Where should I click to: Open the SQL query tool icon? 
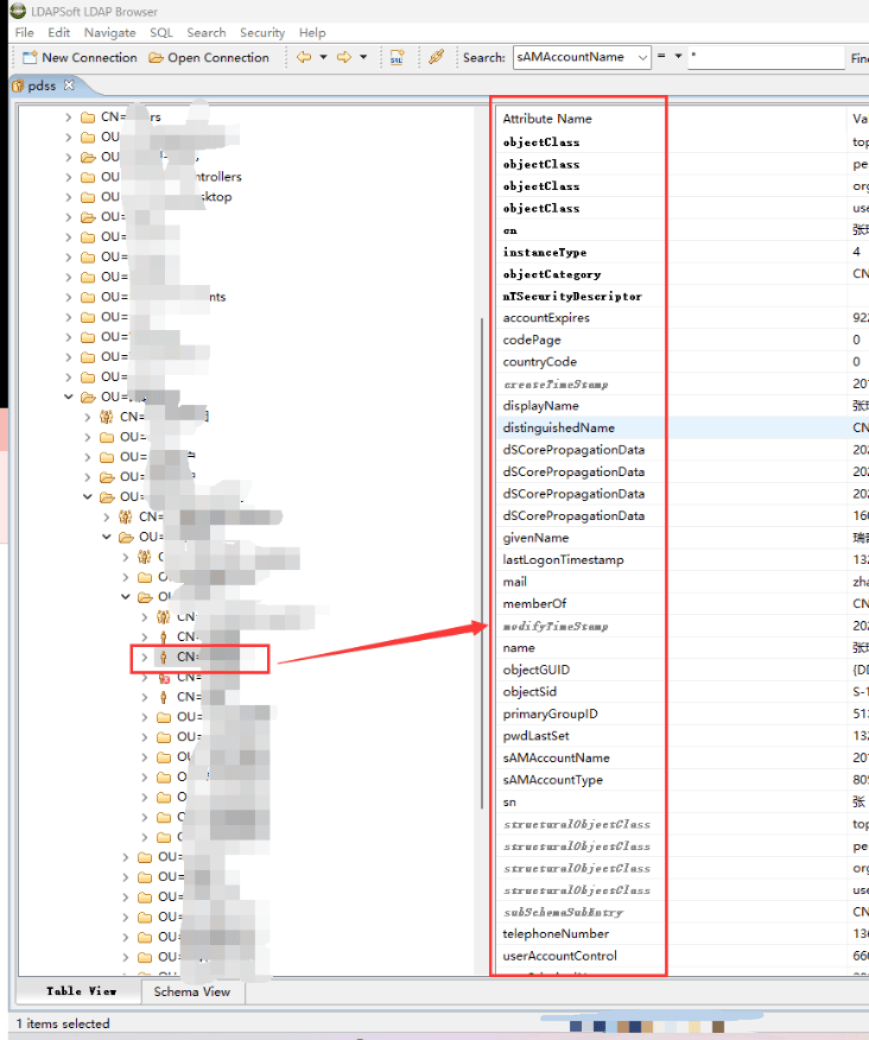click(x=397, y=58)
